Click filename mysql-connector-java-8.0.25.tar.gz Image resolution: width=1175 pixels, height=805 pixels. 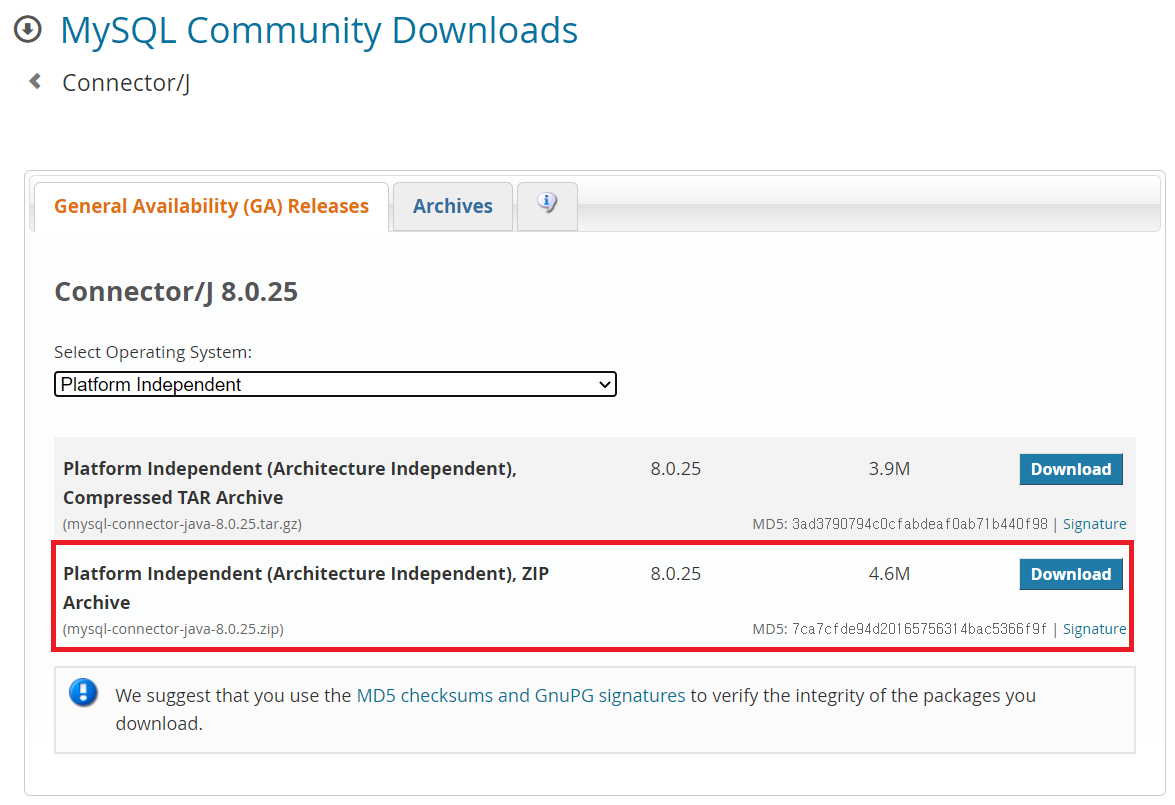tap(183, 524)
